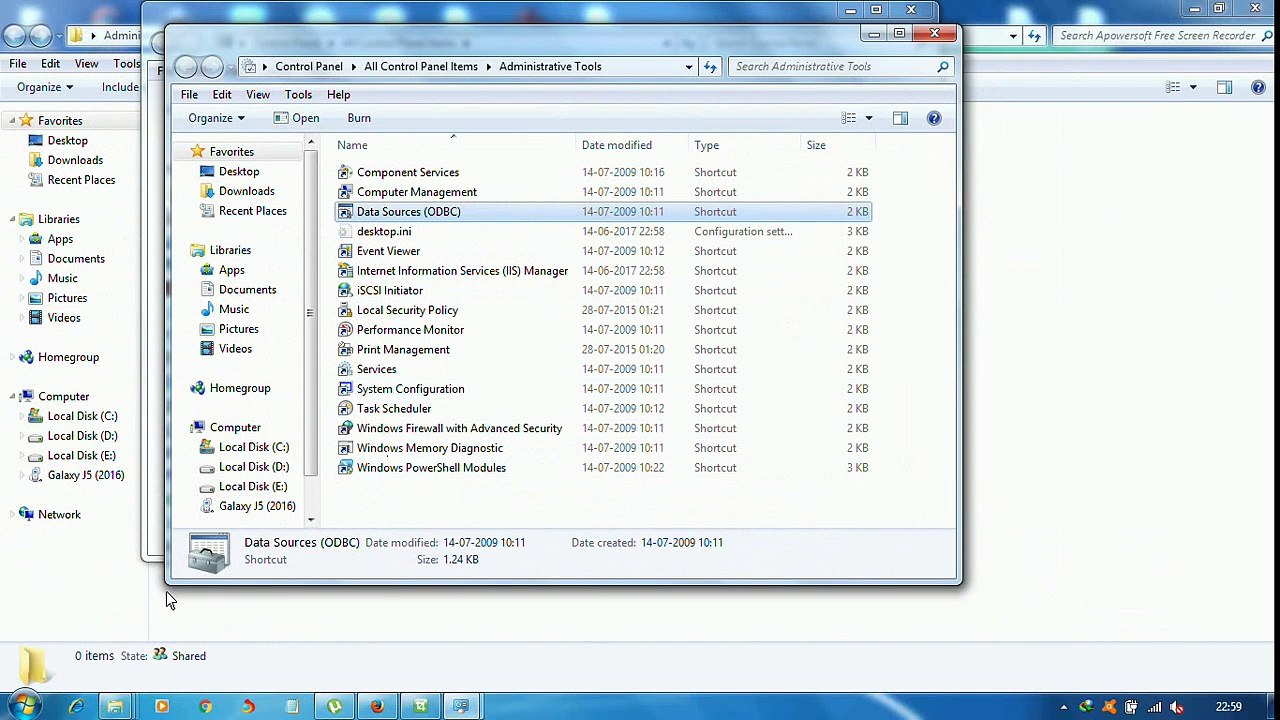
Task: Select the IIS Manager shortcut icon
Action: [345, 271]
